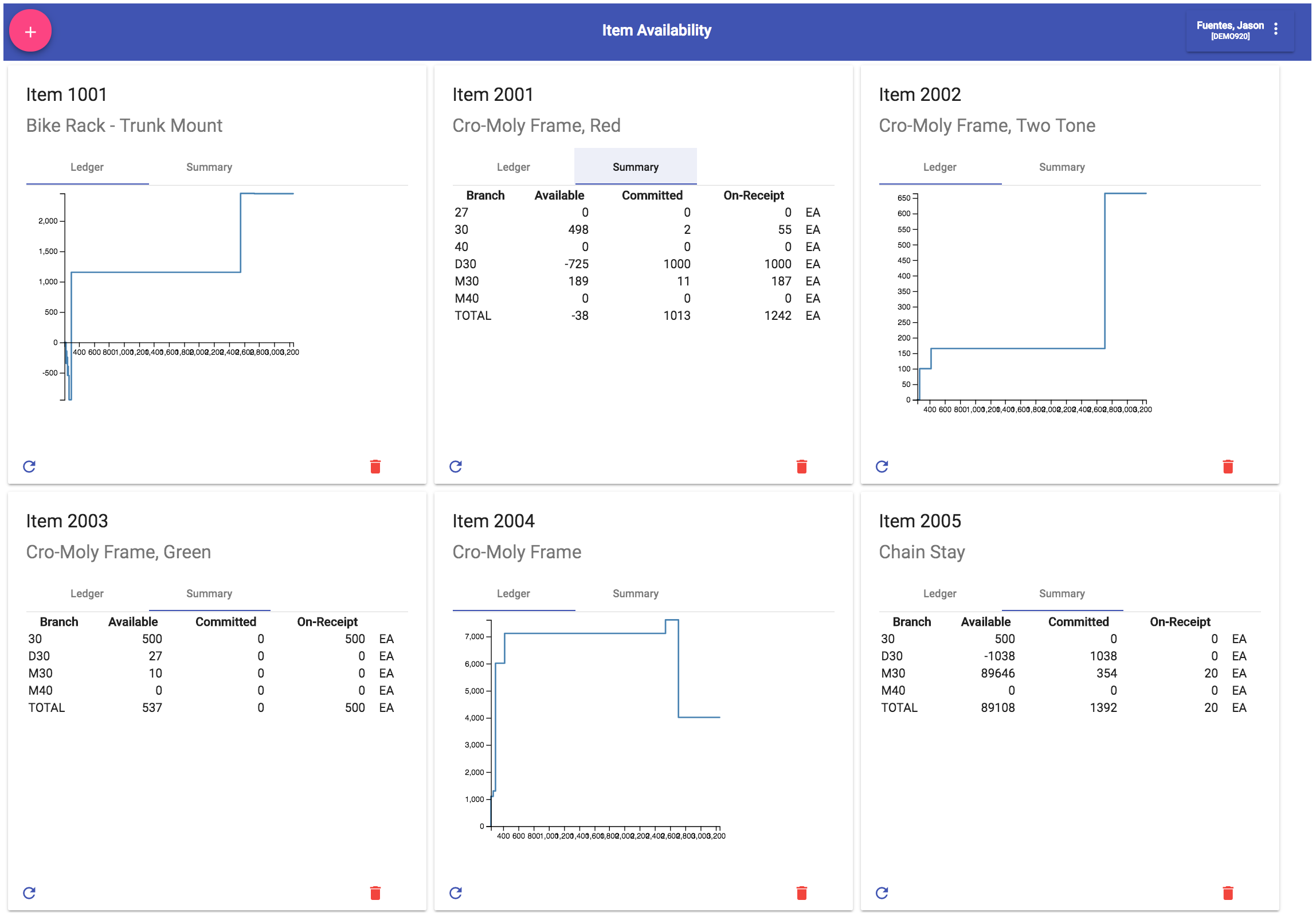Viewport: 1316px width, 916px height.
Task: Click the Cro-Moly Frame, Red subtitle
Action: click(536, 126)
